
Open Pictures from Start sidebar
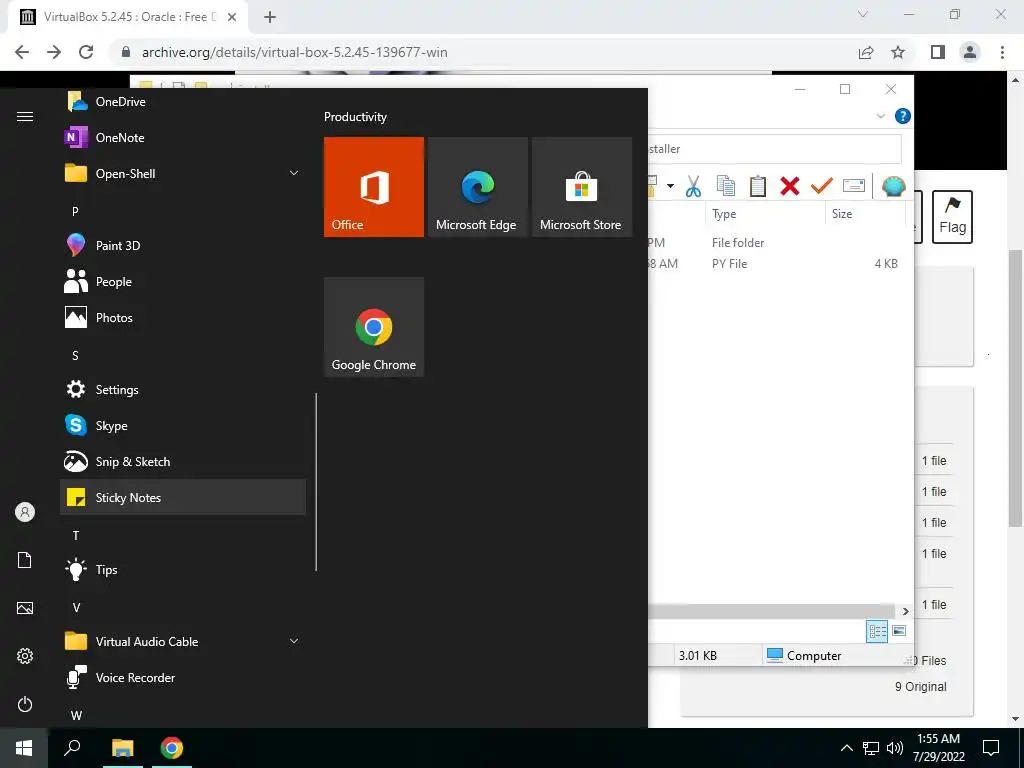click(x=25, y=608)
